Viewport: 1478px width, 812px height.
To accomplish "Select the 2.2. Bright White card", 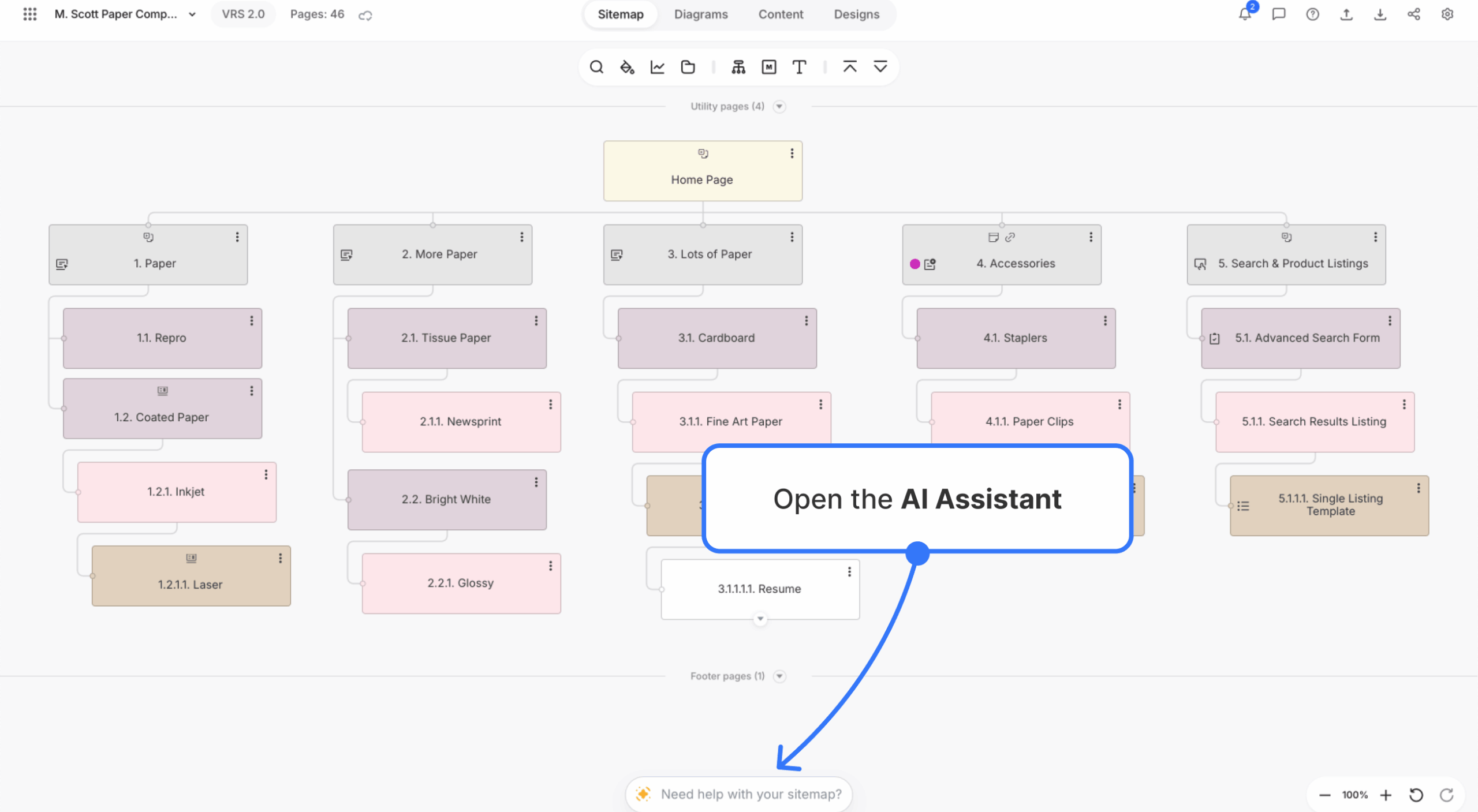I will pos(447,500).
